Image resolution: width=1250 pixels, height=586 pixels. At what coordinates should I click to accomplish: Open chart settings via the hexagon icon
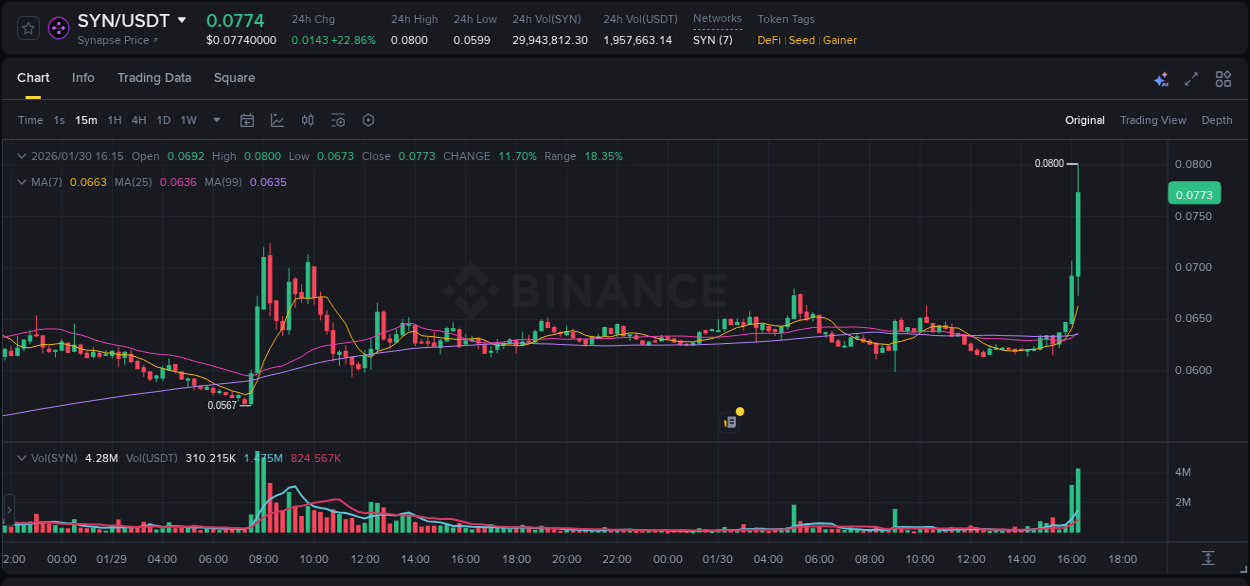368,120
